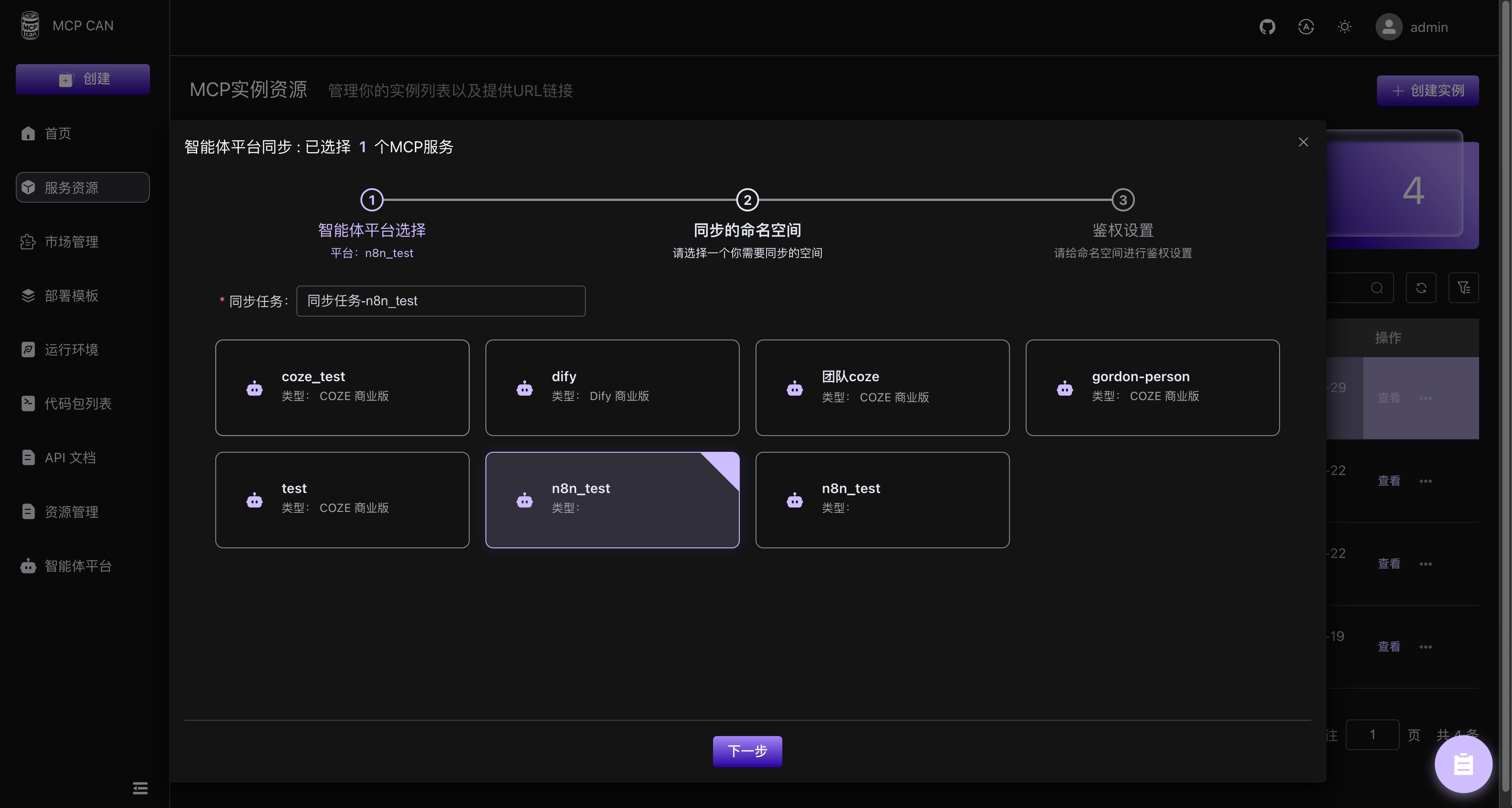Viewport: 1512px width, 808px height.
Task: Click the 创建 button in sidebar
Action: pyautogui.click(x=83, y=79)
